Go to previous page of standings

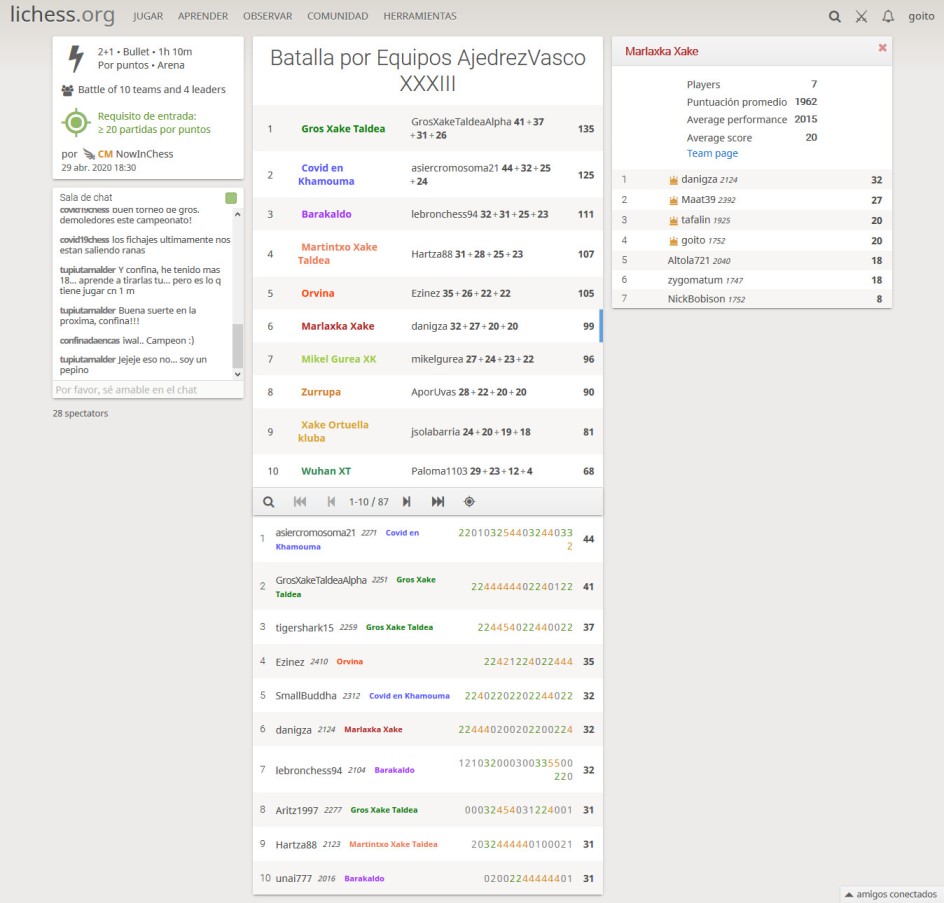pos(331,502)
